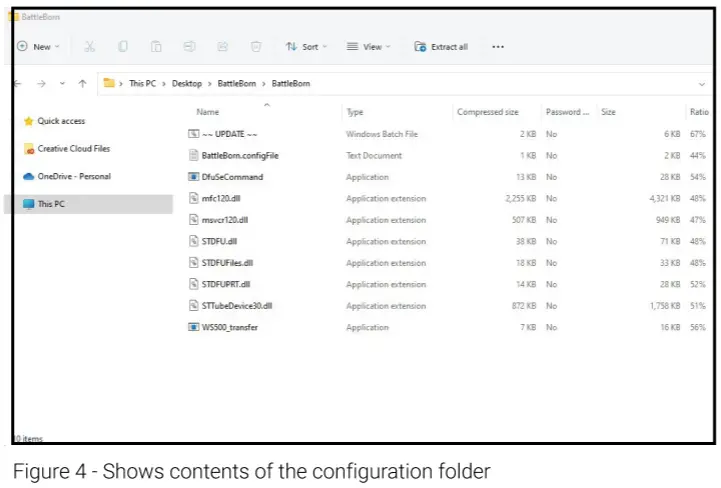
Task: Open the New dropdown menu
Action: pyautogui.click(x=39, y=47)
